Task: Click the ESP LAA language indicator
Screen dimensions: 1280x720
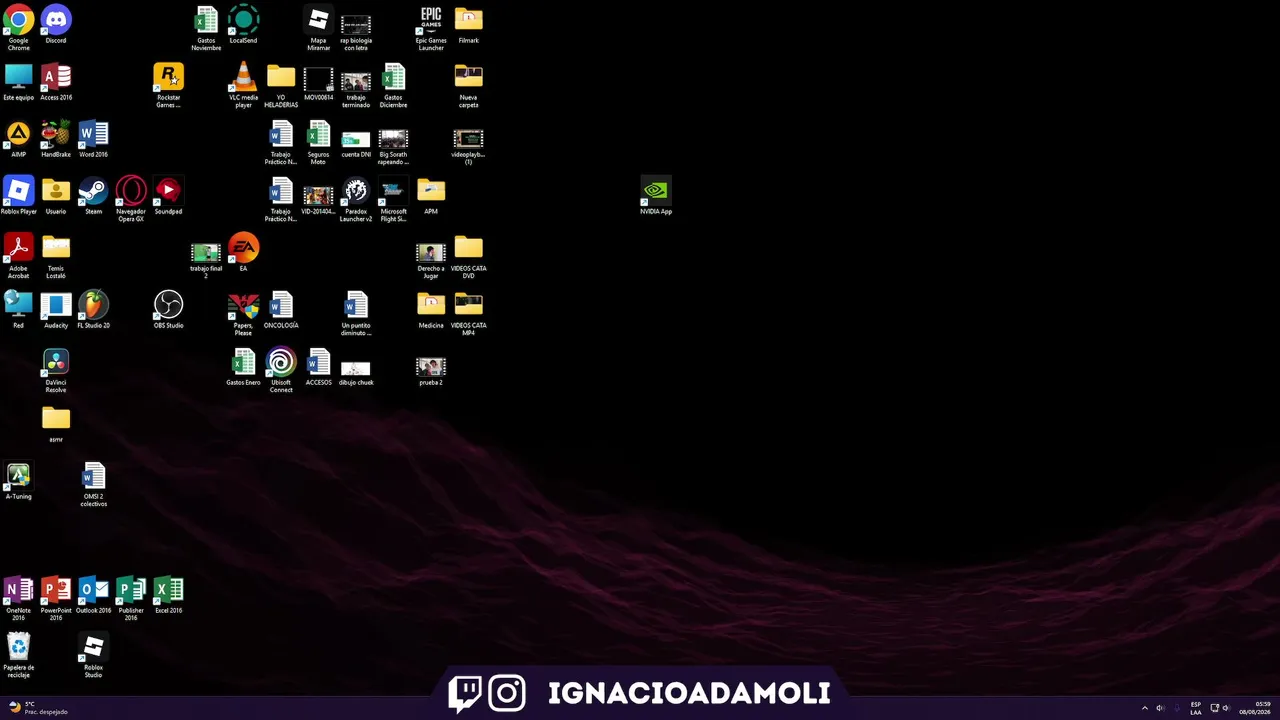Action: pyautogui.click(x=1195, y=708)
